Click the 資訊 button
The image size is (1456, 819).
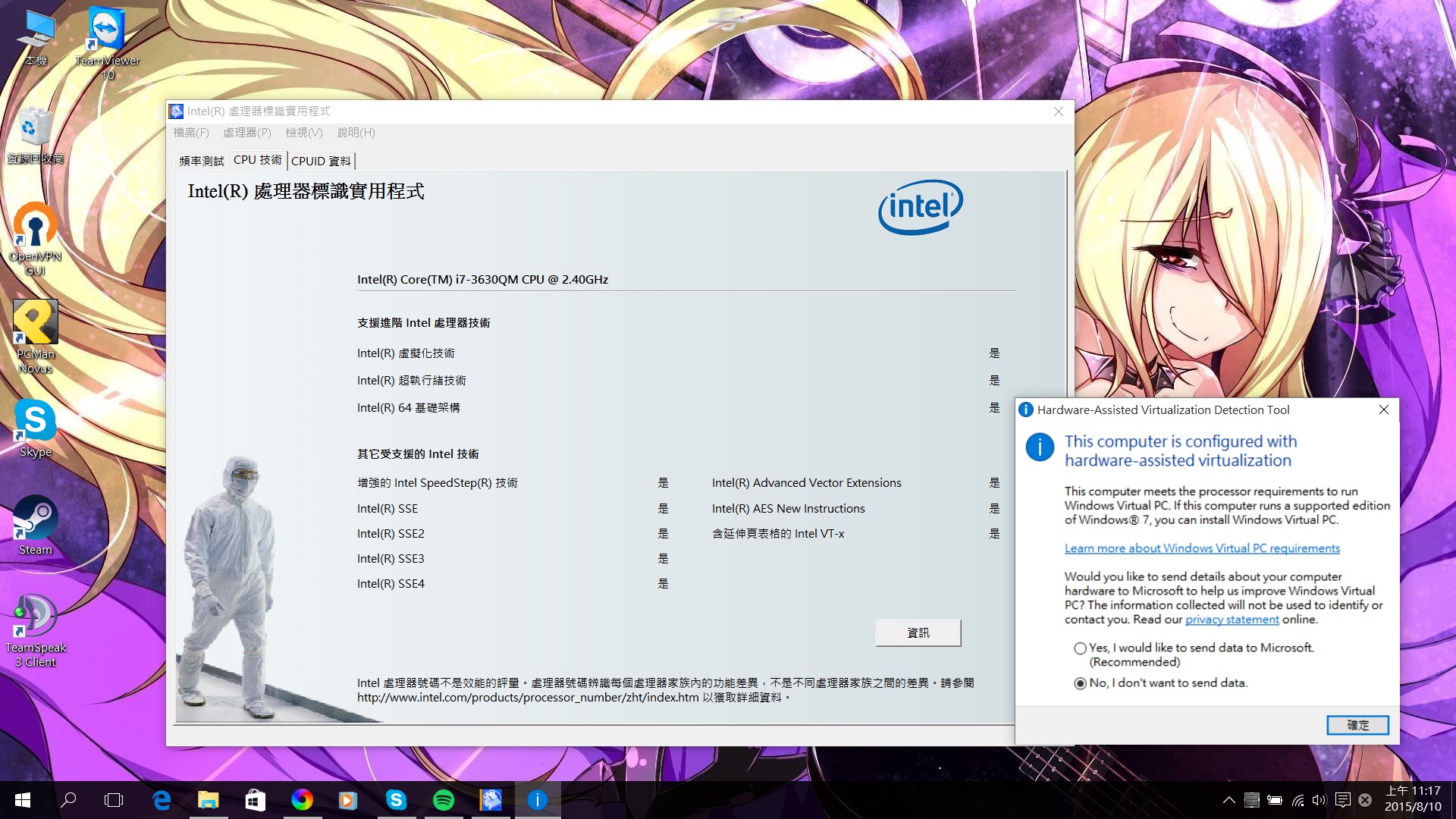(x=918, y=632)
